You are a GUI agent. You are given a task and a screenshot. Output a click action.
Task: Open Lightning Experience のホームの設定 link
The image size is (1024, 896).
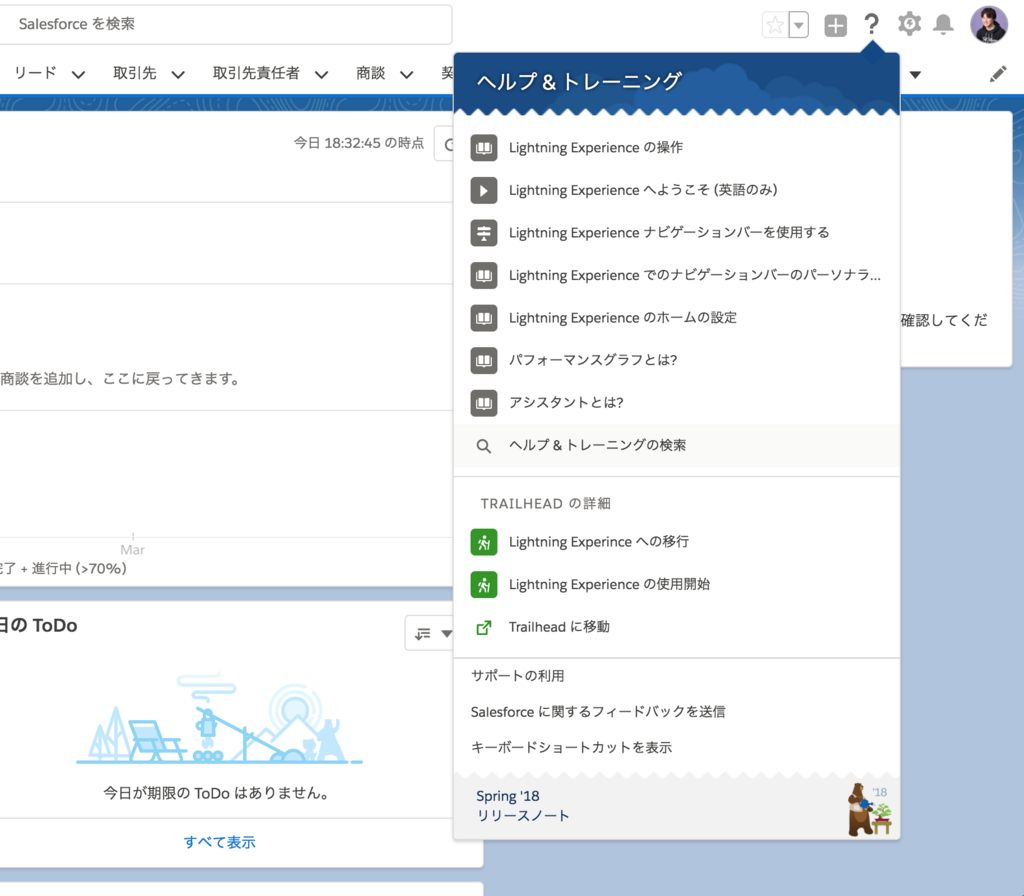(x=622, y=318)
